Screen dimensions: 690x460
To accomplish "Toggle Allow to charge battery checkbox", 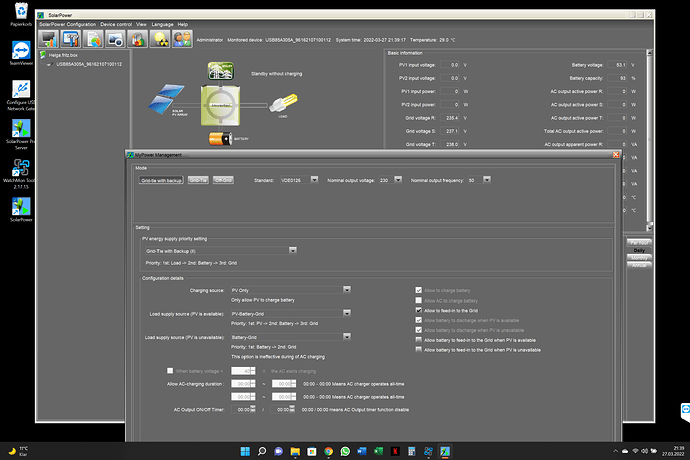I will pos(418,290).
